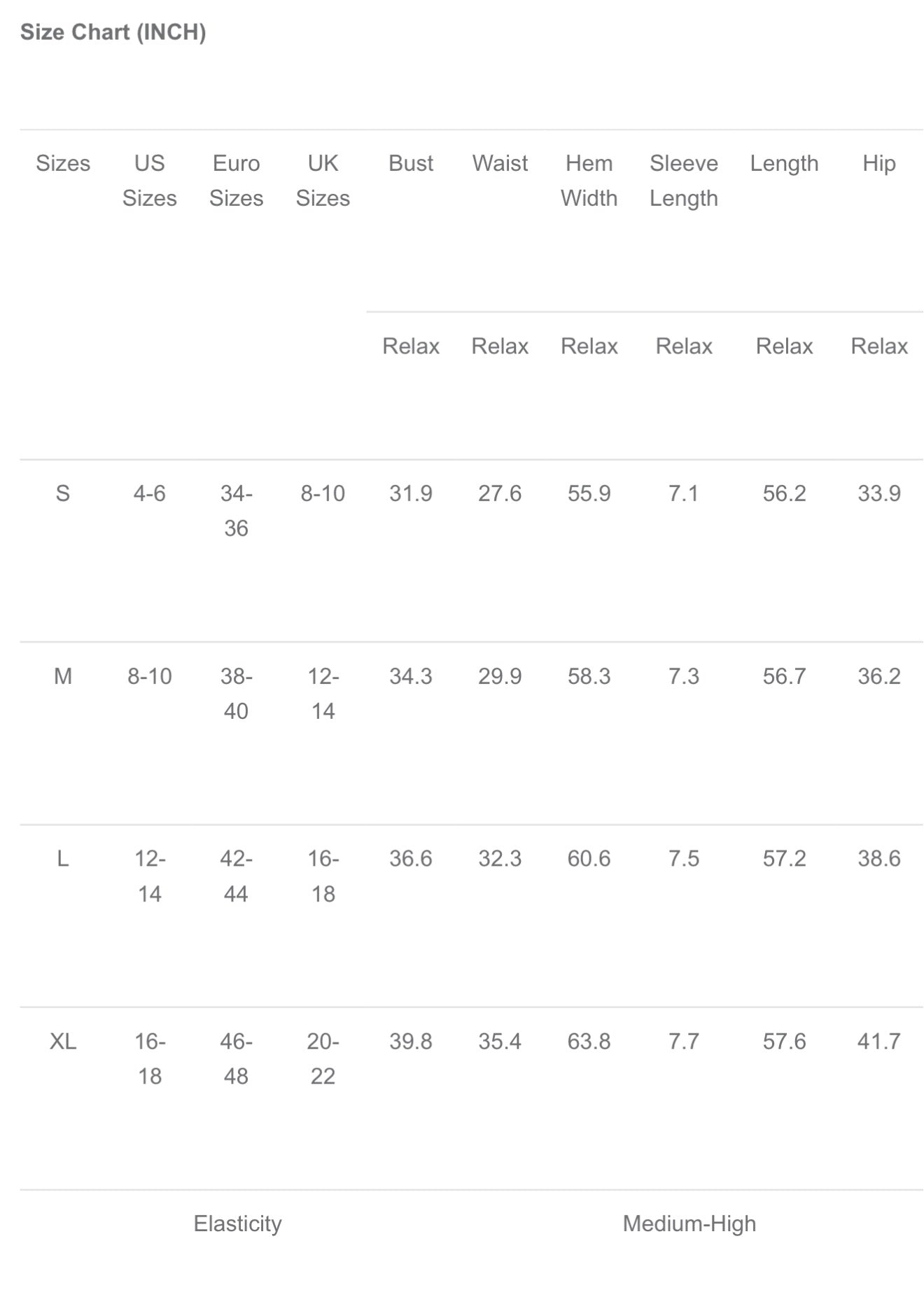Image resolution: width=924 pixels, height=1297 pixels.
Task: Click the US Sizes column header
Action: (x=149, y=181)
